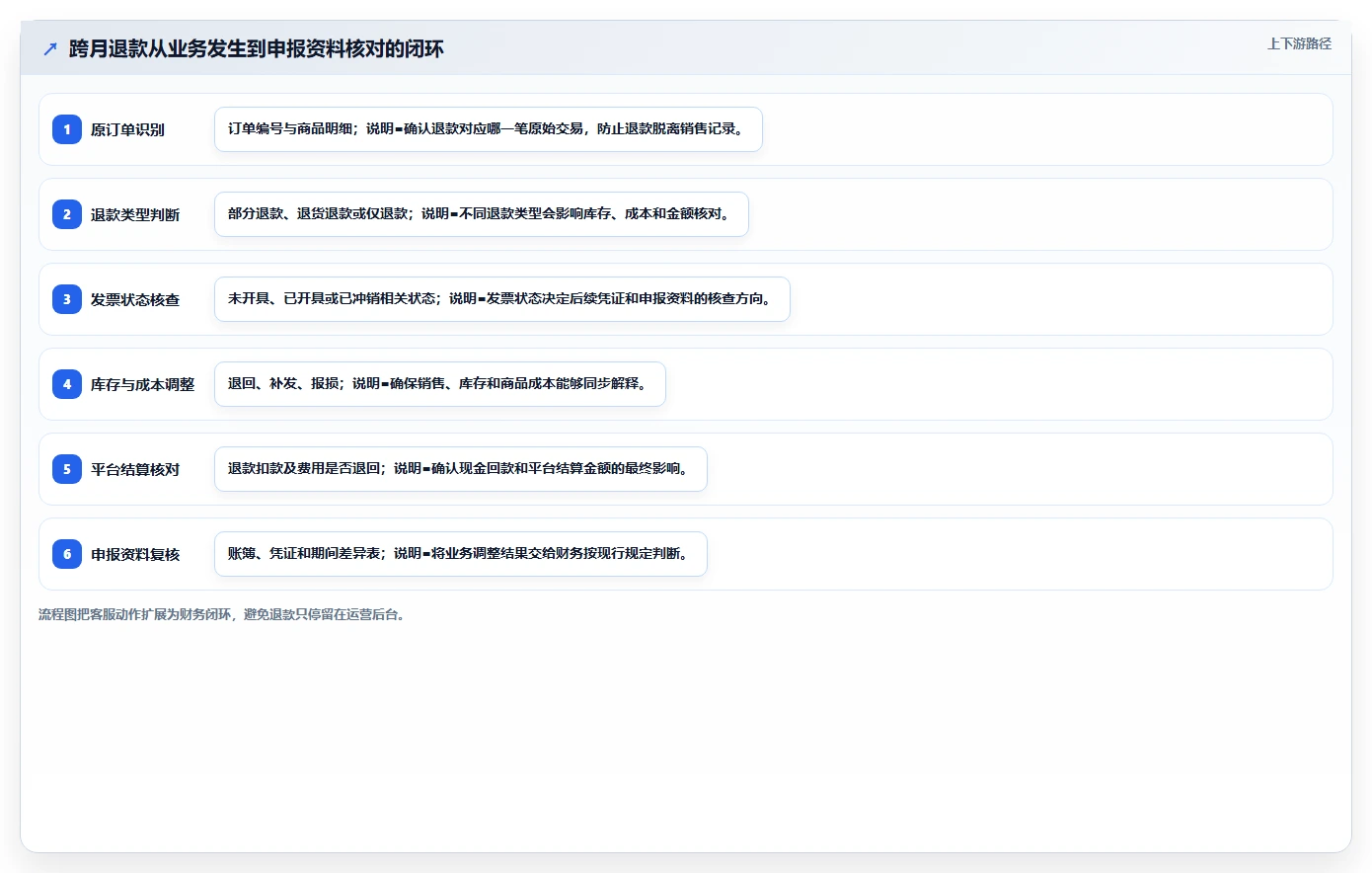The height and width of the screenshot is (873, 1372).
Task: Click the step number 6 badge
Action: pyautogui.click(x=67, y=554)
